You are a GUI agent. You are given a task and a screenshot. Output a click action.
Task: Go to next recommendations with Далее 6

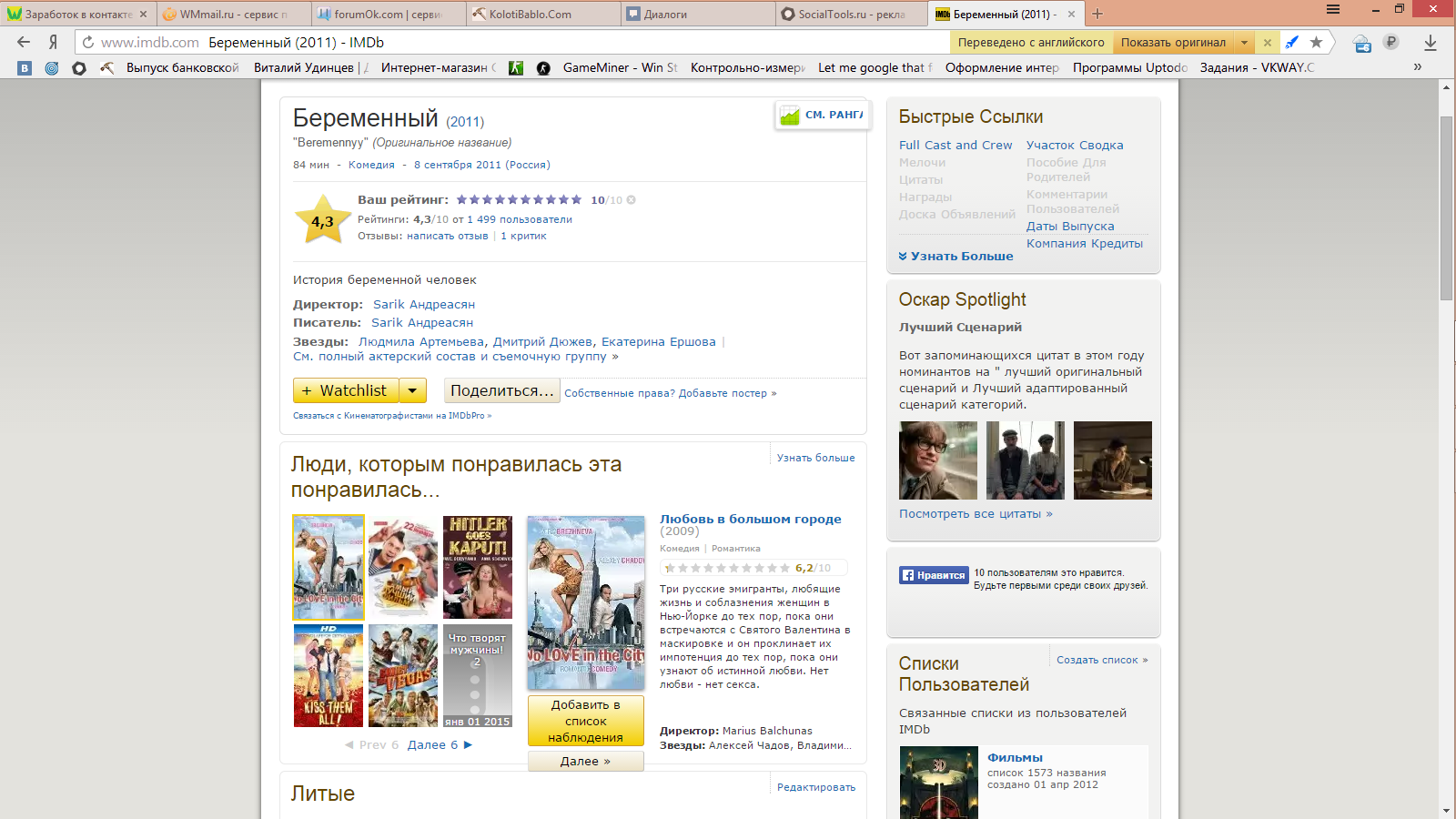(x=440, y=744)
